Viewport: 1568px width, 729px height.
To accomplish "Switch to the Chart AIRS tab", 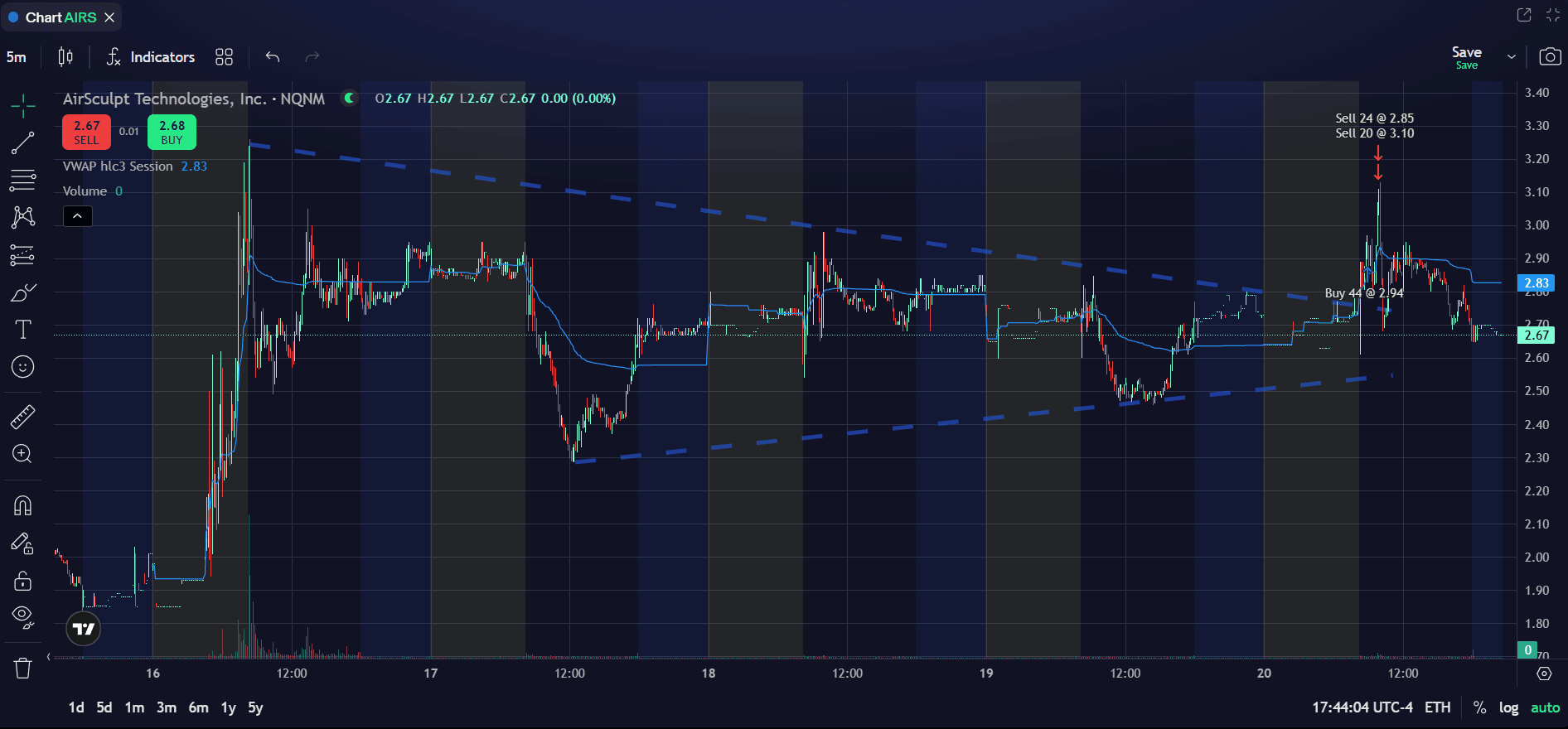I will point(60,17).
